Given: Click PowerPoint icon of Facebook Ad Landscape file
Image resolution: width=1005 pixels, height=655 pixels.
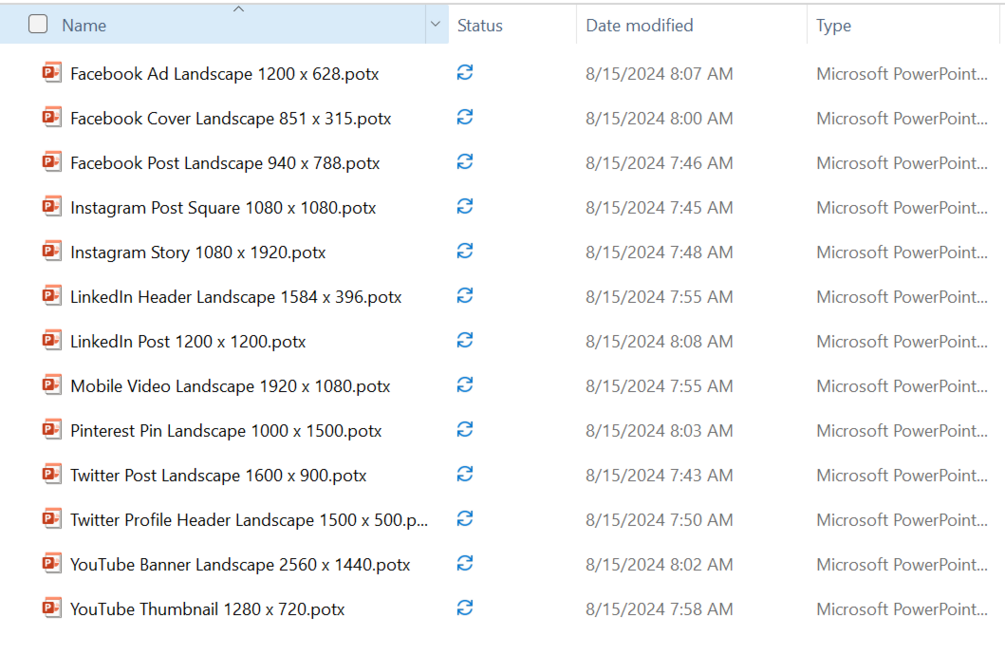Looking at the screenshot, I should (52, 73).
